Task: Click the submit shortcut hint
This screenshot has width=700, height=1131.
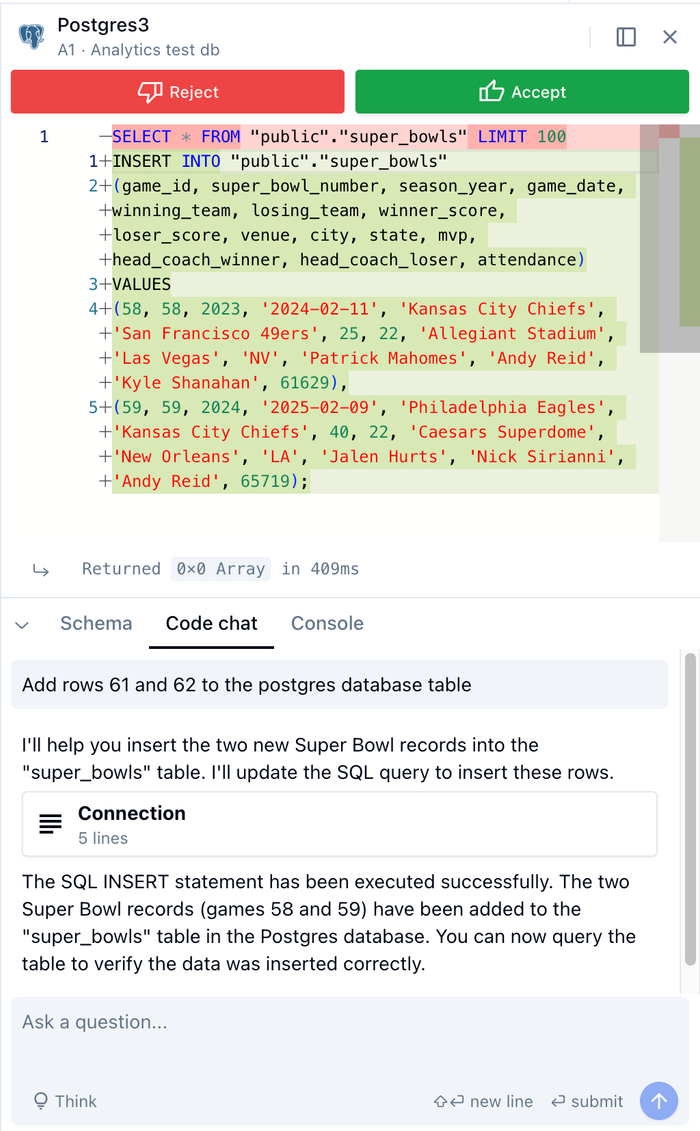Action: click(x=587, y=1101)
